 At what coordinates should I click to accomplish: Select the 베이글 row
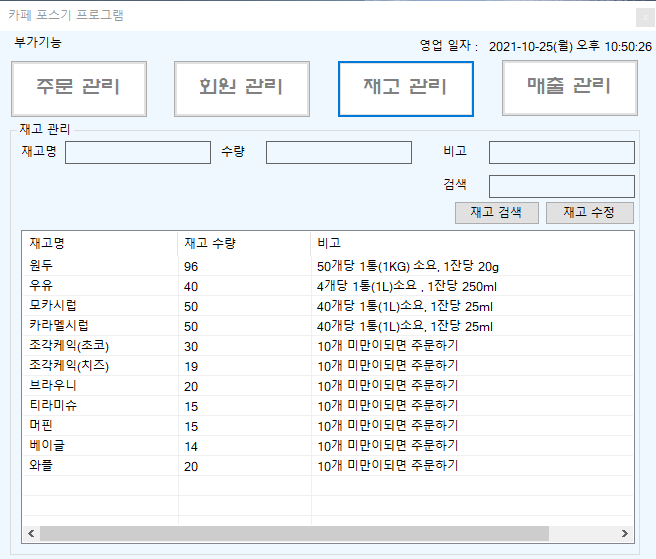(x=328, y=446)
